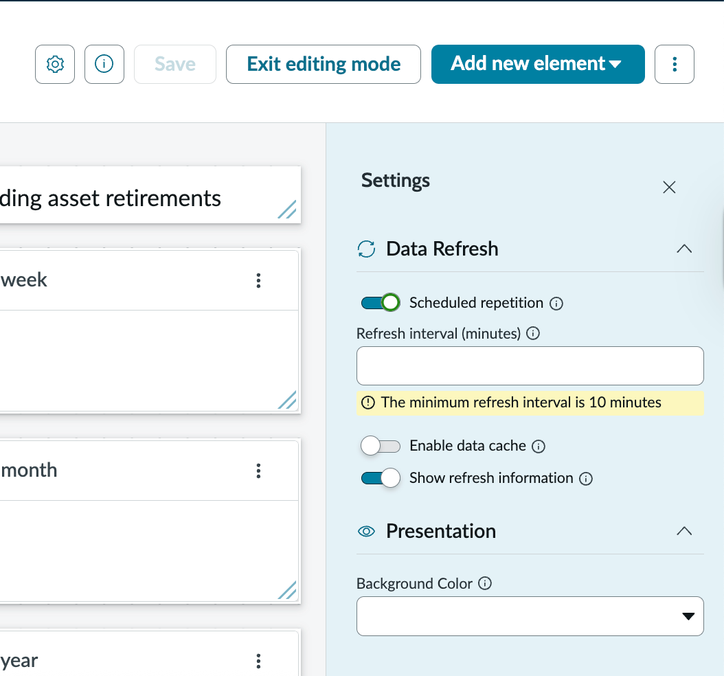Turn off Show refresh information toggle
Viewport: 724px width, 676px height.
[x=380, y=479]
